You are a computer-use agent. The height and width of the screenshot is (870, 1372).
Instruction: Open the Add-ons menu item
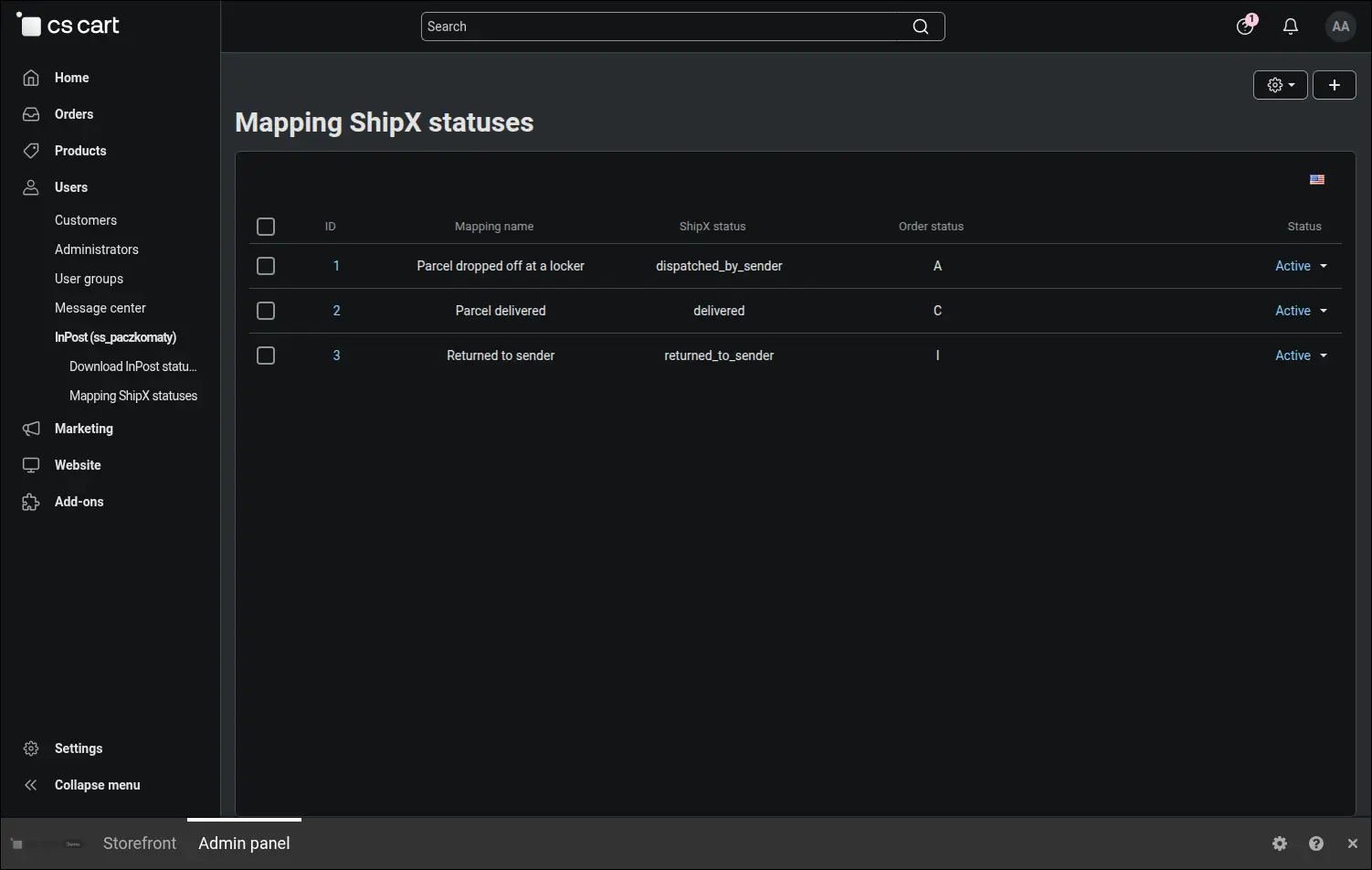tap(79, 502)
